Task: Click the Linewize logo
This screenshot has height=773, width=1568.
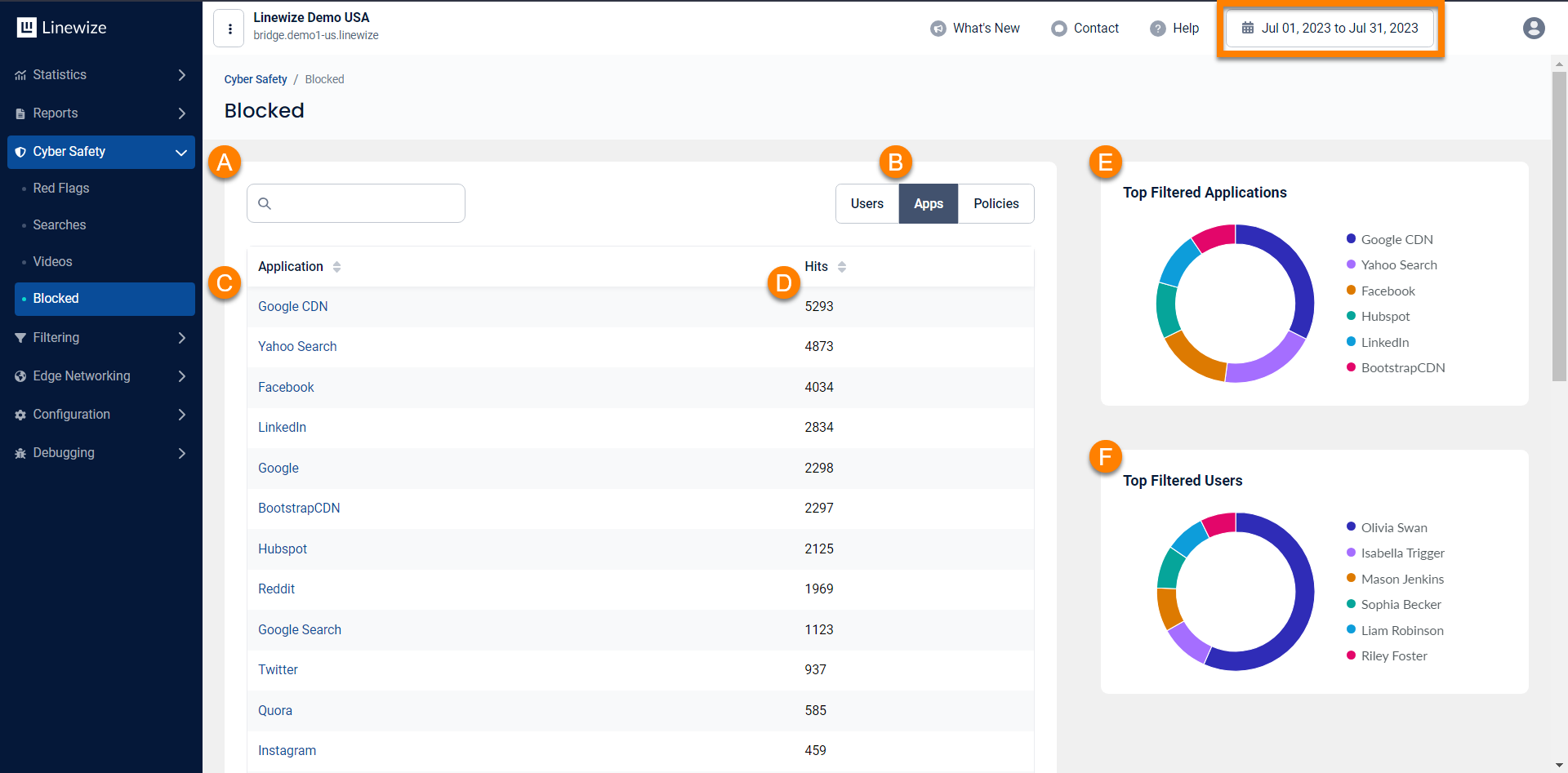Action: 62,28
